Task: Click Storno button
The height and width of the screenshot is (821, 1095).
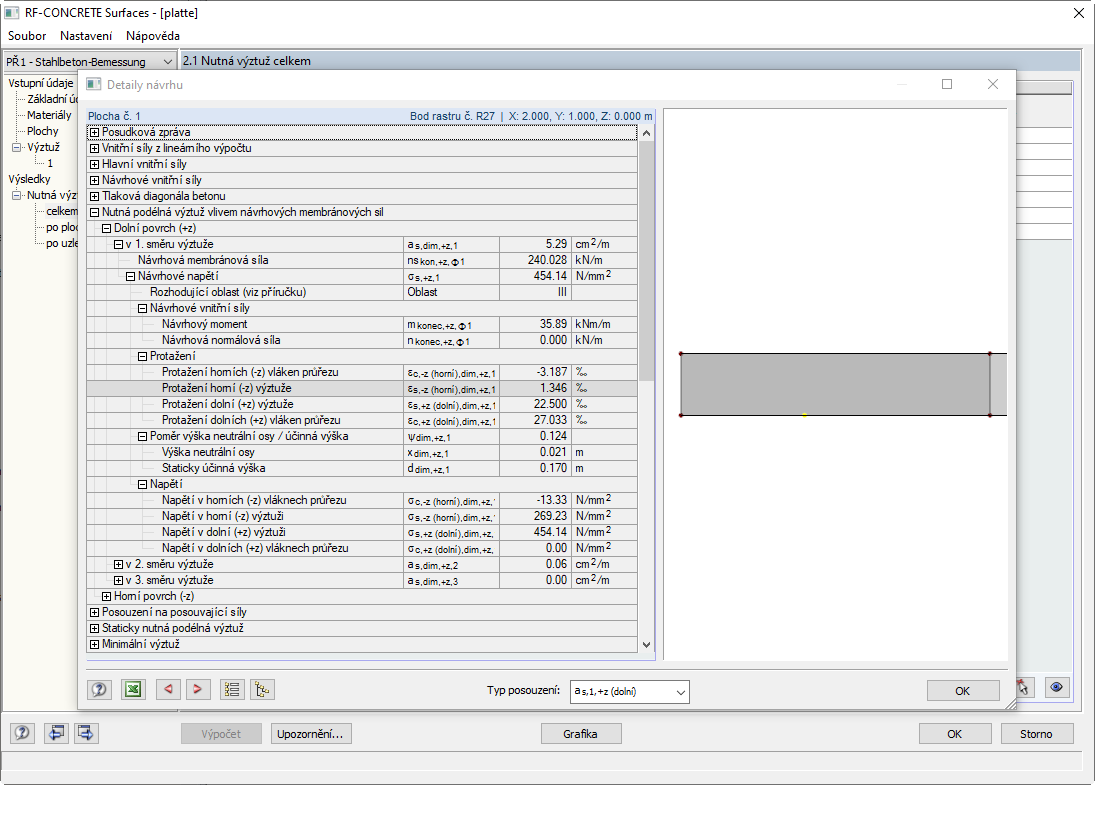Action: (1036, 734)
